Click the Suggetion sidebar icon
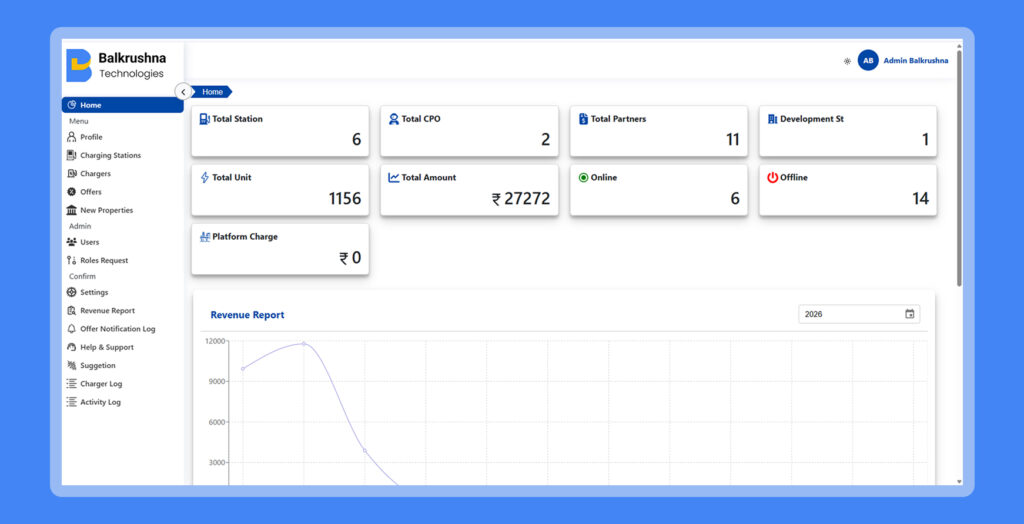 pyautogui.click(x=72, y=365)
